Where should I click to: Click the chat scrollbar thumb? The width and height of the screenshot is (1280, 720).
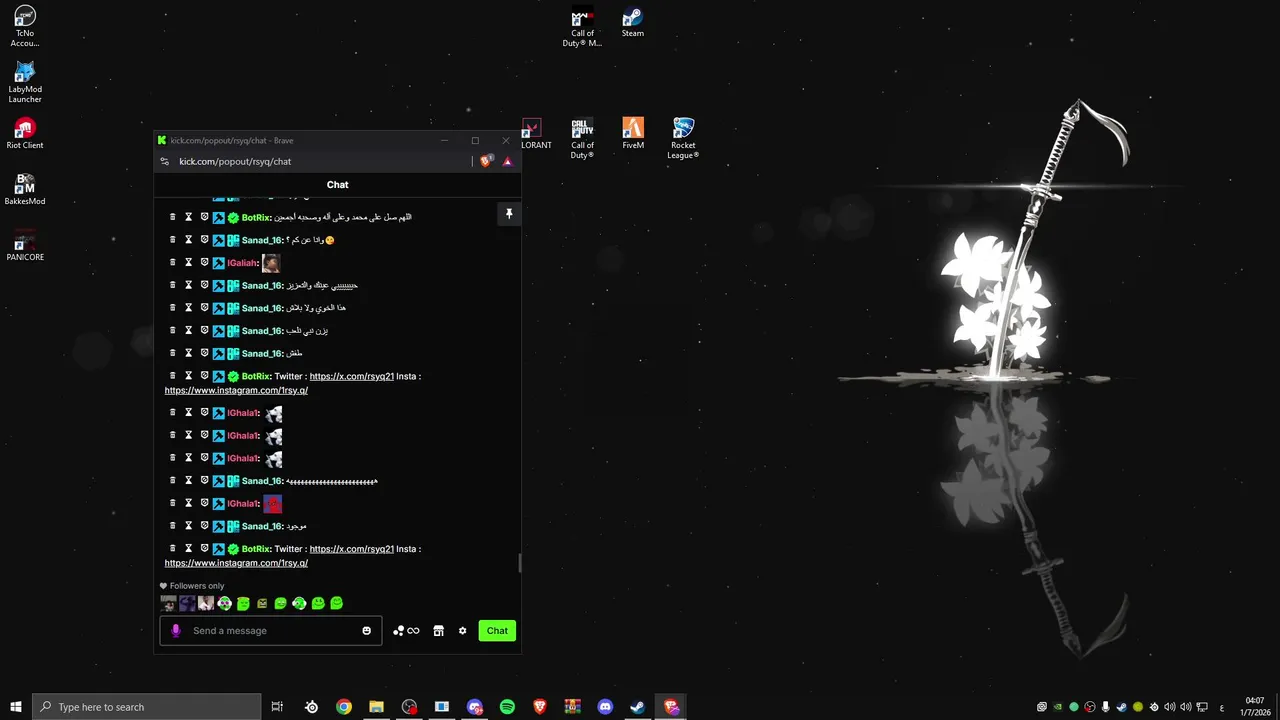(x=519, y=563)
